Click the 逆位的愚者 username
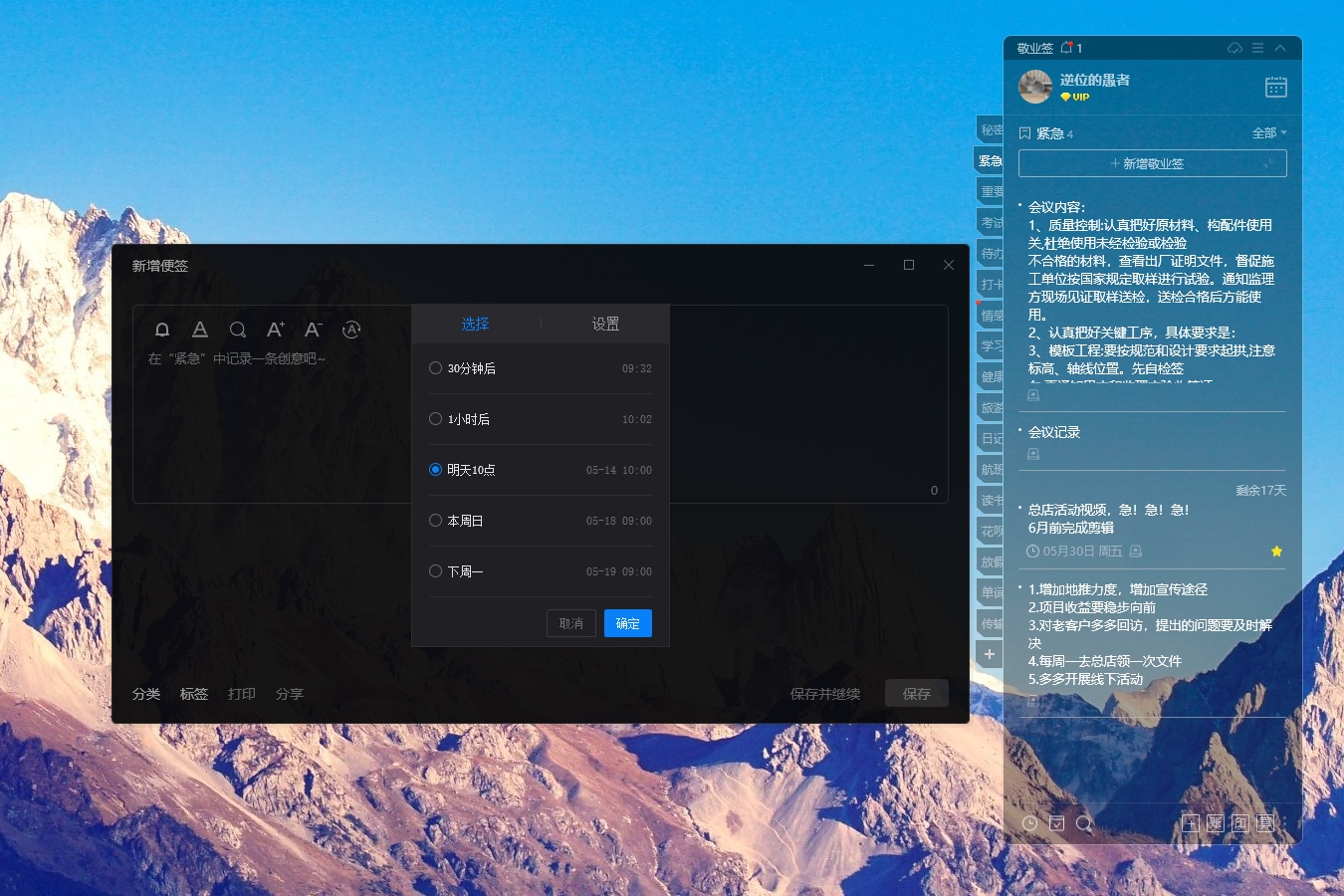The image size is (1344, 896). coord(1095,80)
